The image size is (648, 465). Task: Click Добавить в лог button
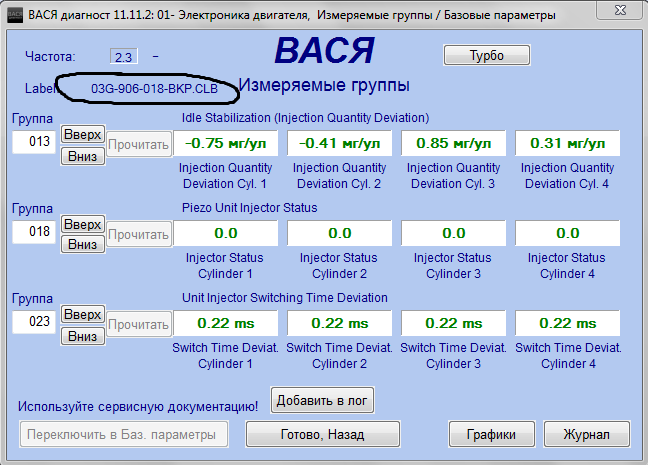[322, 401]
